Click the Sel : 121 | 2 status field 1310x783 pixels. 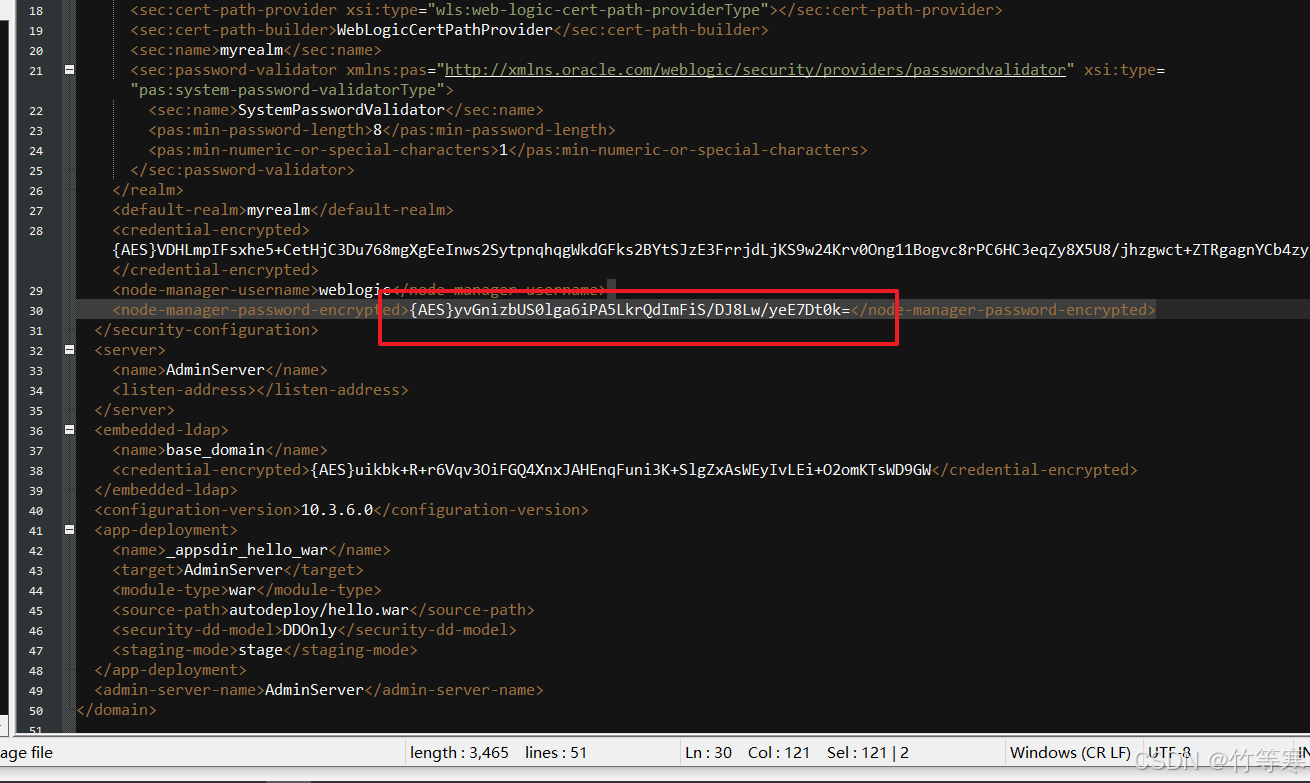coord(868,752)
